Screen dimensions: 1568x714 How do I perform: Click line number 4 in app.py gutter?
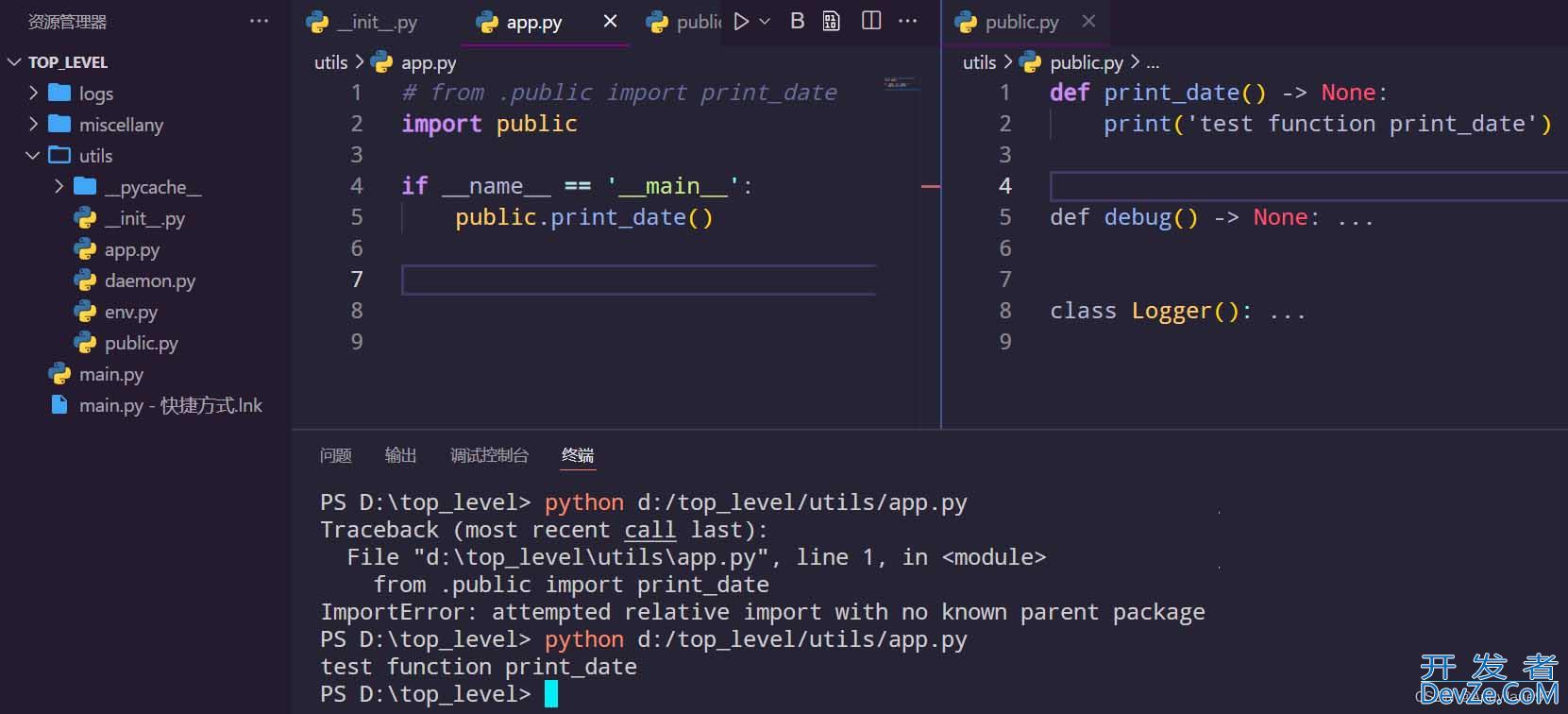coord(356,186)
